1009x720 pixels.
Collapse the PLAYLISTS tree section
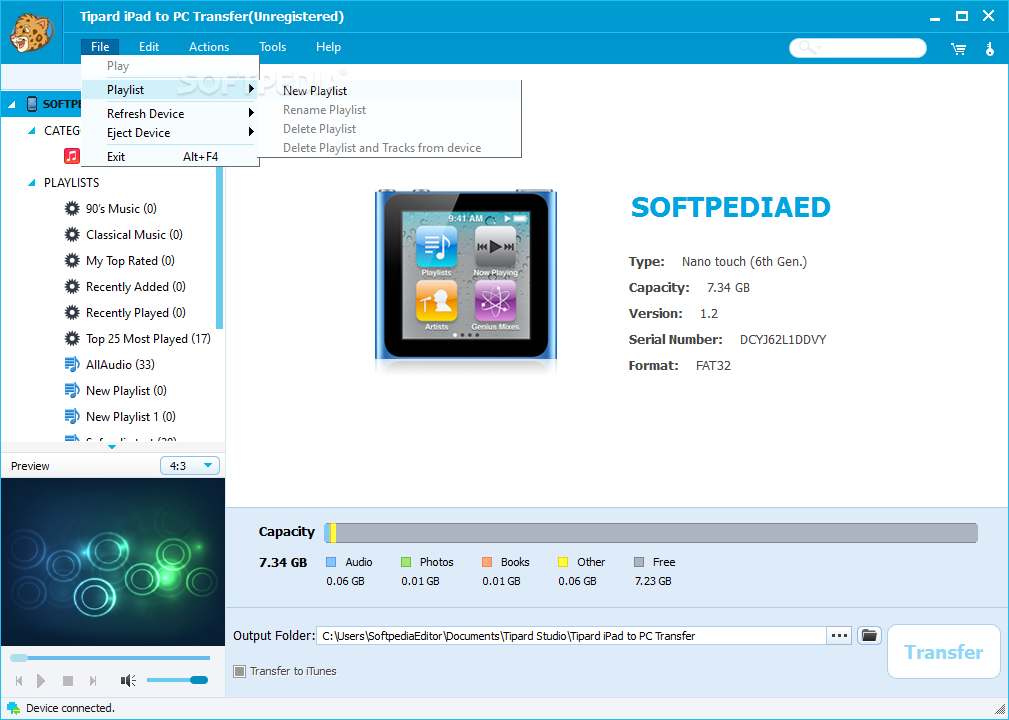[x=32, y=183]
